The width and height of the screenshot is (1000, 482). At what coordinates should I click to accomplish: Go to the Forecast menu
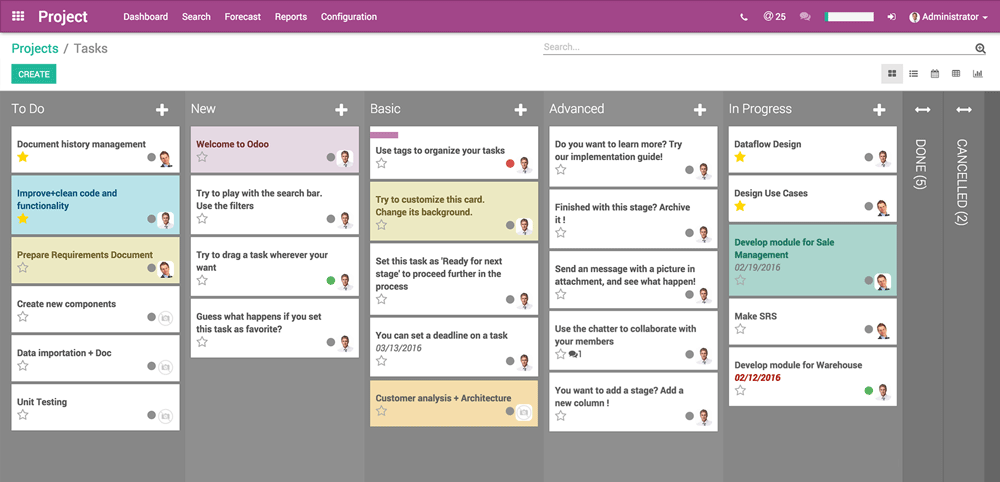(242, 17)
